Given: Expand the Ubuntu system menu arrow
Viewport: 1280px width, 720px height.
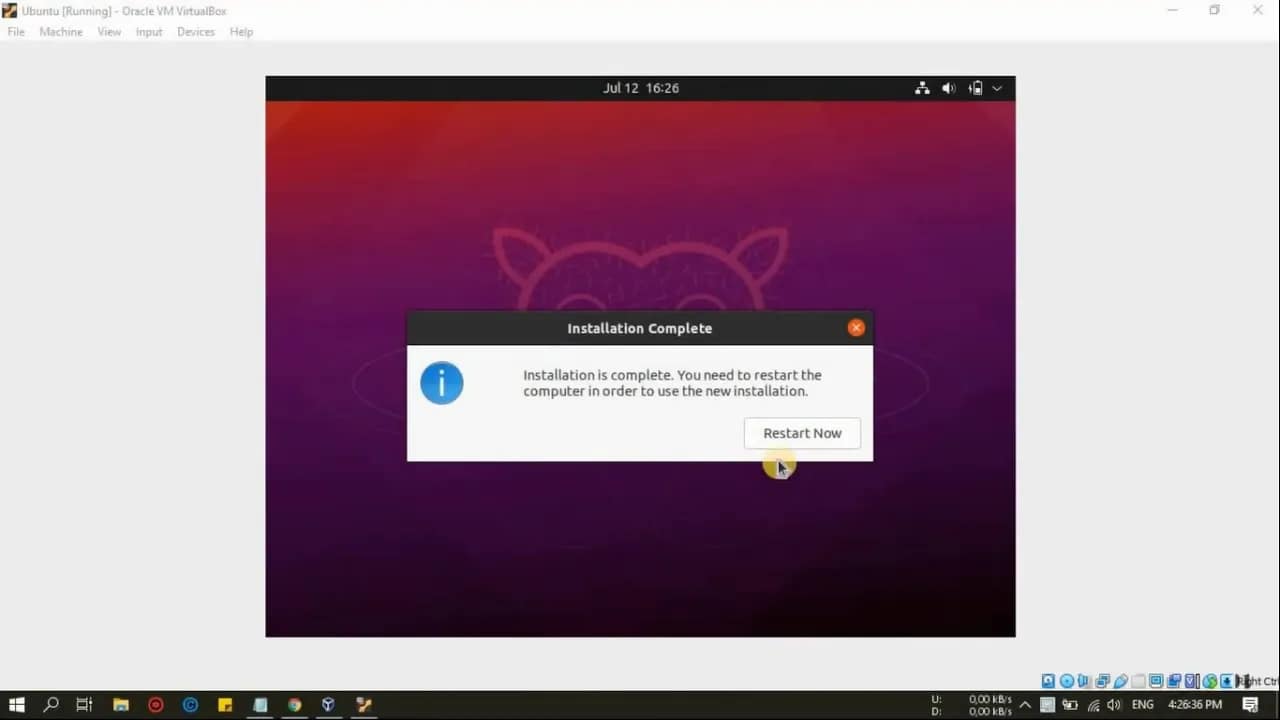Looking at the screenshot, I should point(997,88).
